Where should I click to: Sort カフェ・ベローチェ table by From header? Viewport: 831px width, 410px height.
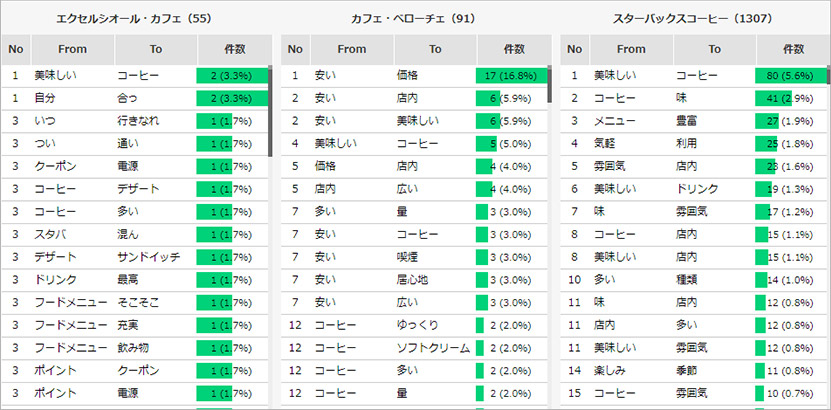click(x=352, y=50)
